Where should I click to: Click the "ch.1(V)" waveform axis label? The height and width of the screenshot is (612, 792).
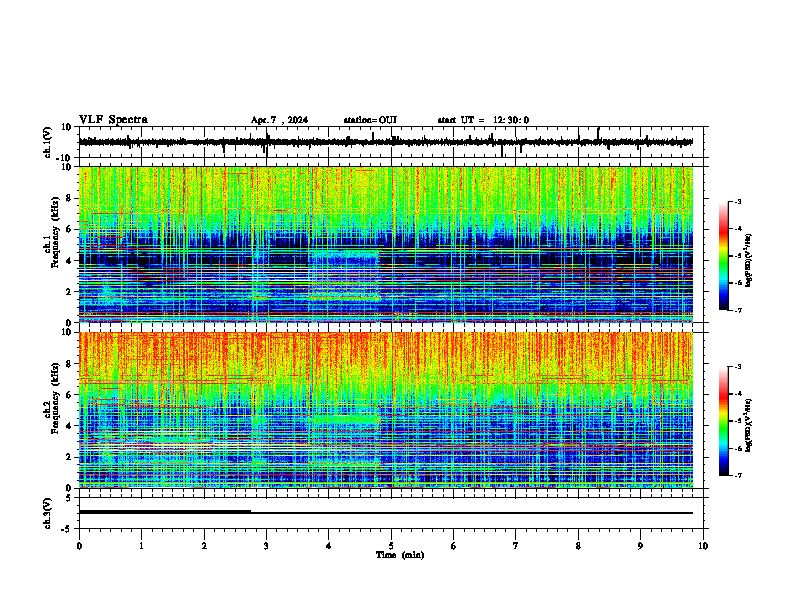(x=48, y=142)
